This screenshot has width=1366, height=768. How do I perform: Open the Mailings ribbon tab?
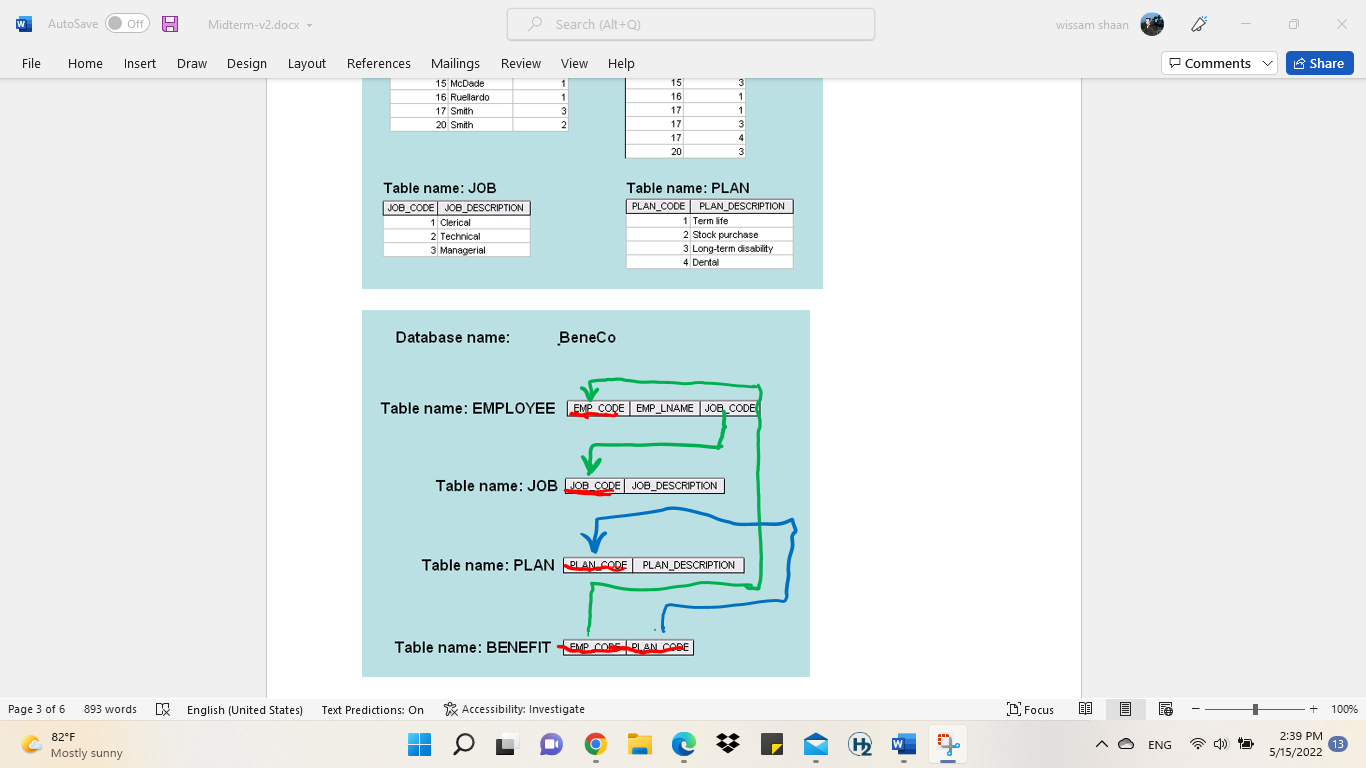(455, 63)
